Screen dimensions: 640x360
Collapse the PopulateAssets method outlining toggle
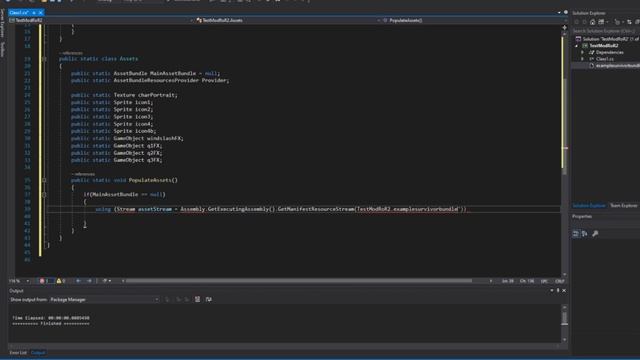click(x=44, y=180)
